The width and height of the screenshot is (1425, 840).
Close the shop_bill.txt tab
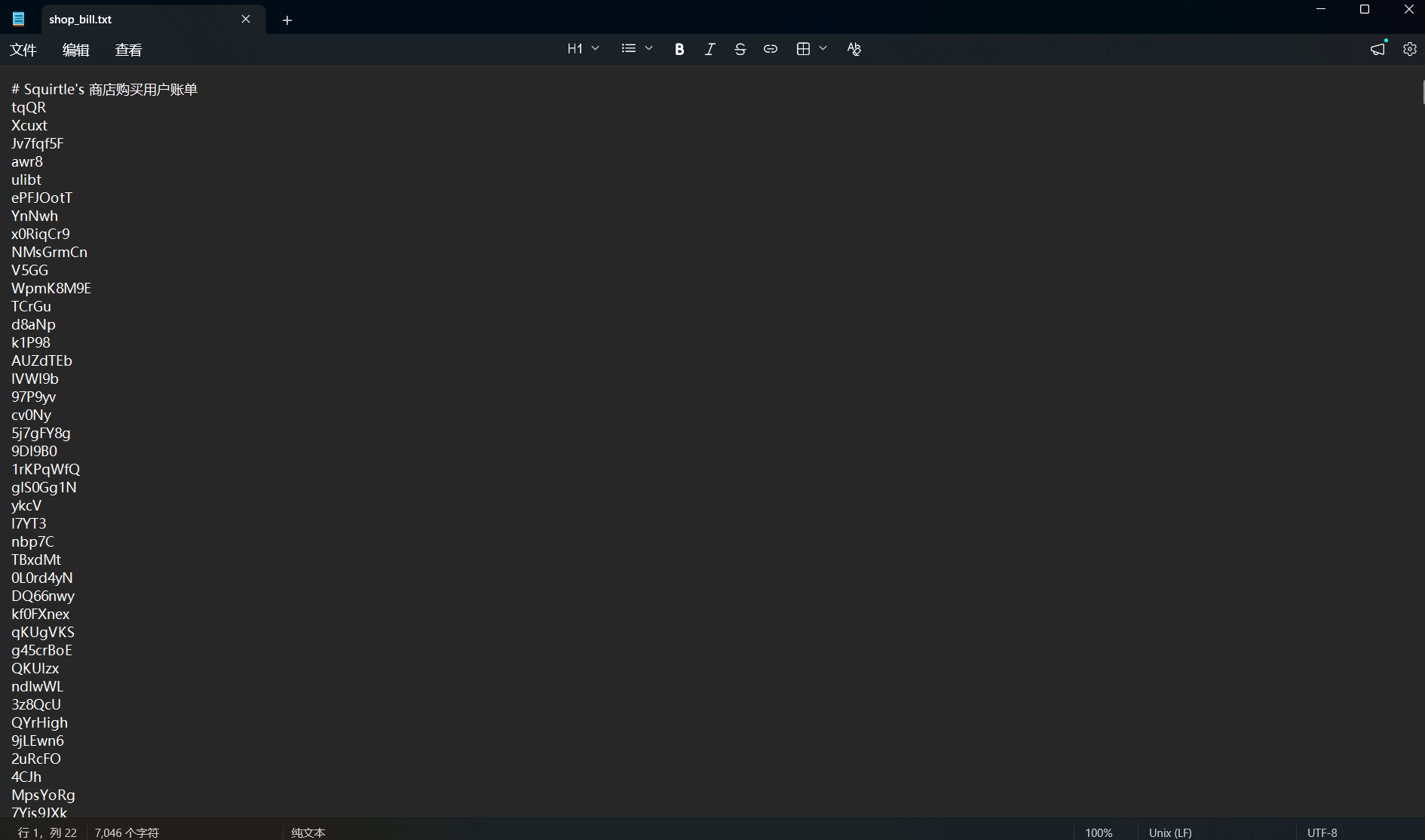tap(246, 20)
